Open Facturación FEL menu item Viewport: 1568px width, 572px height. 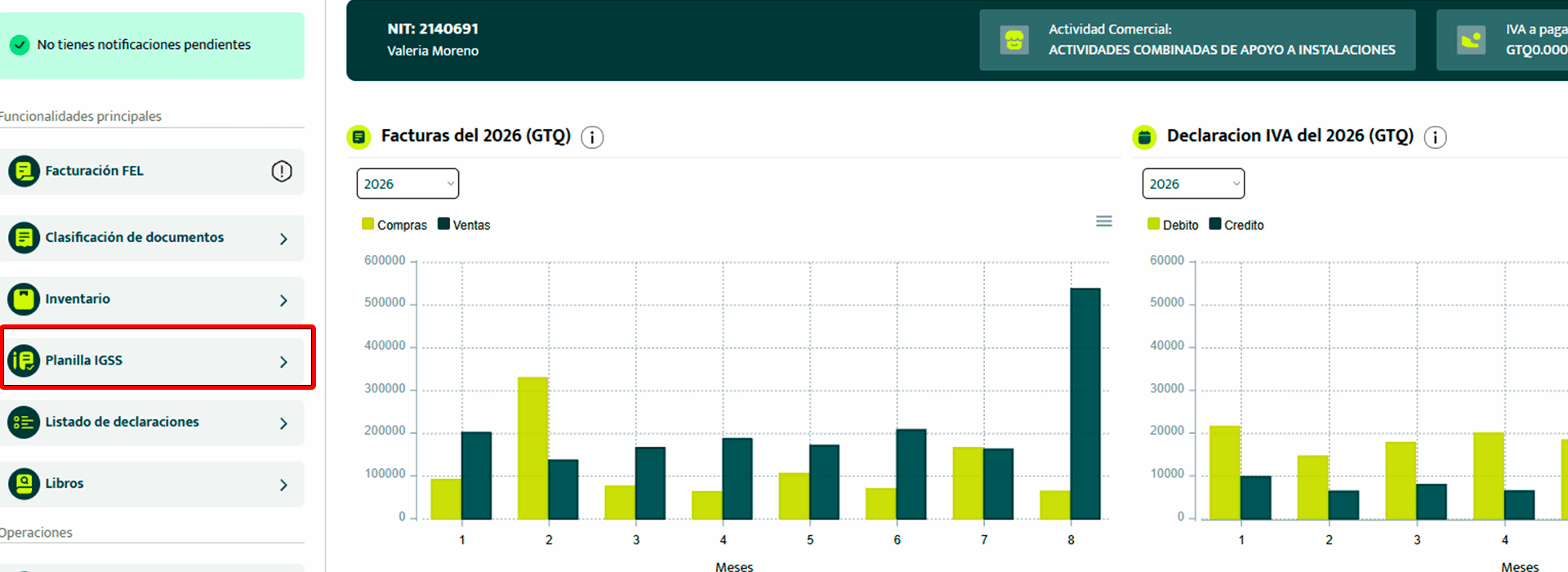click(152, 172)
